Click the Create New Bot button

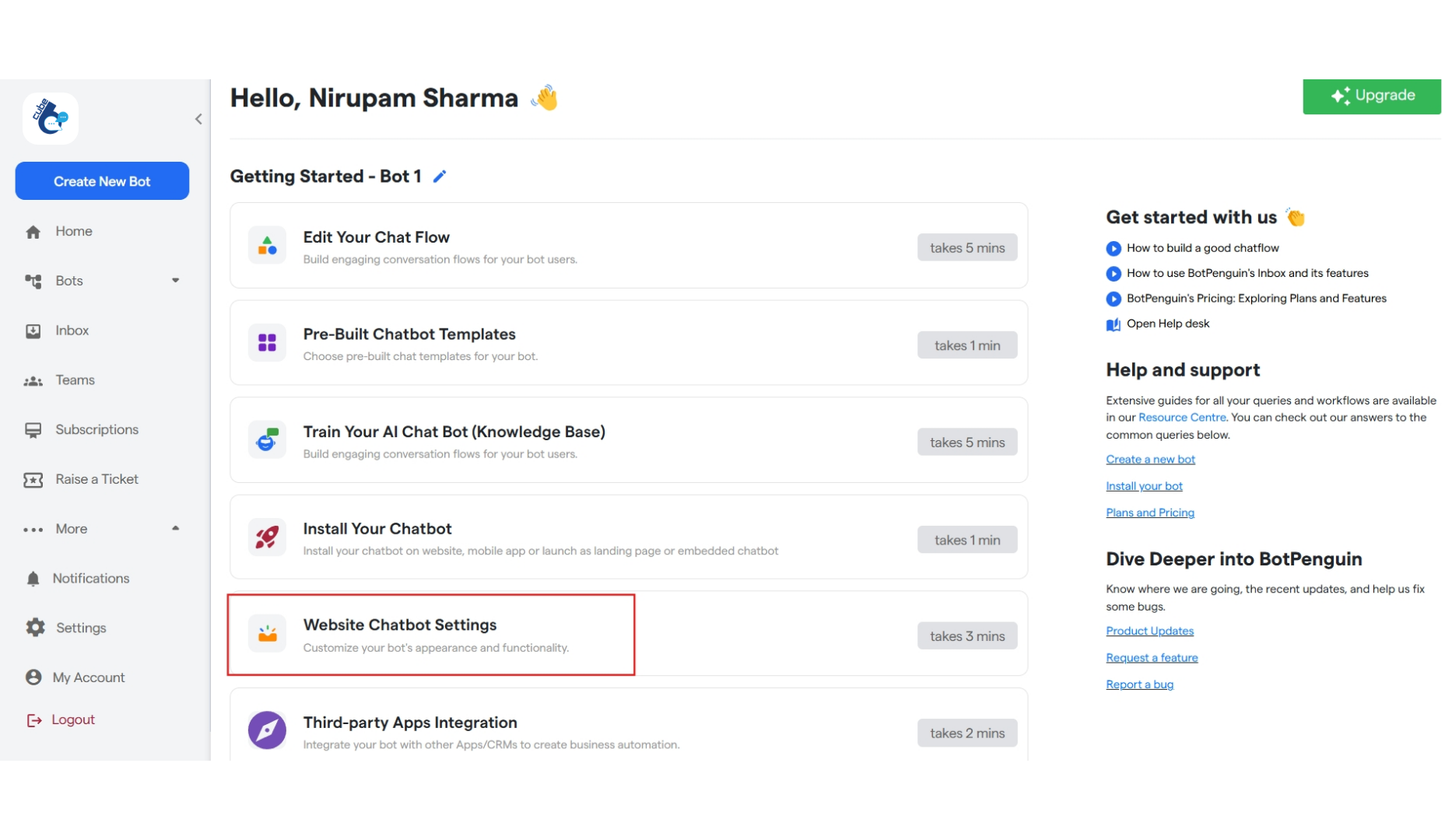102,181
